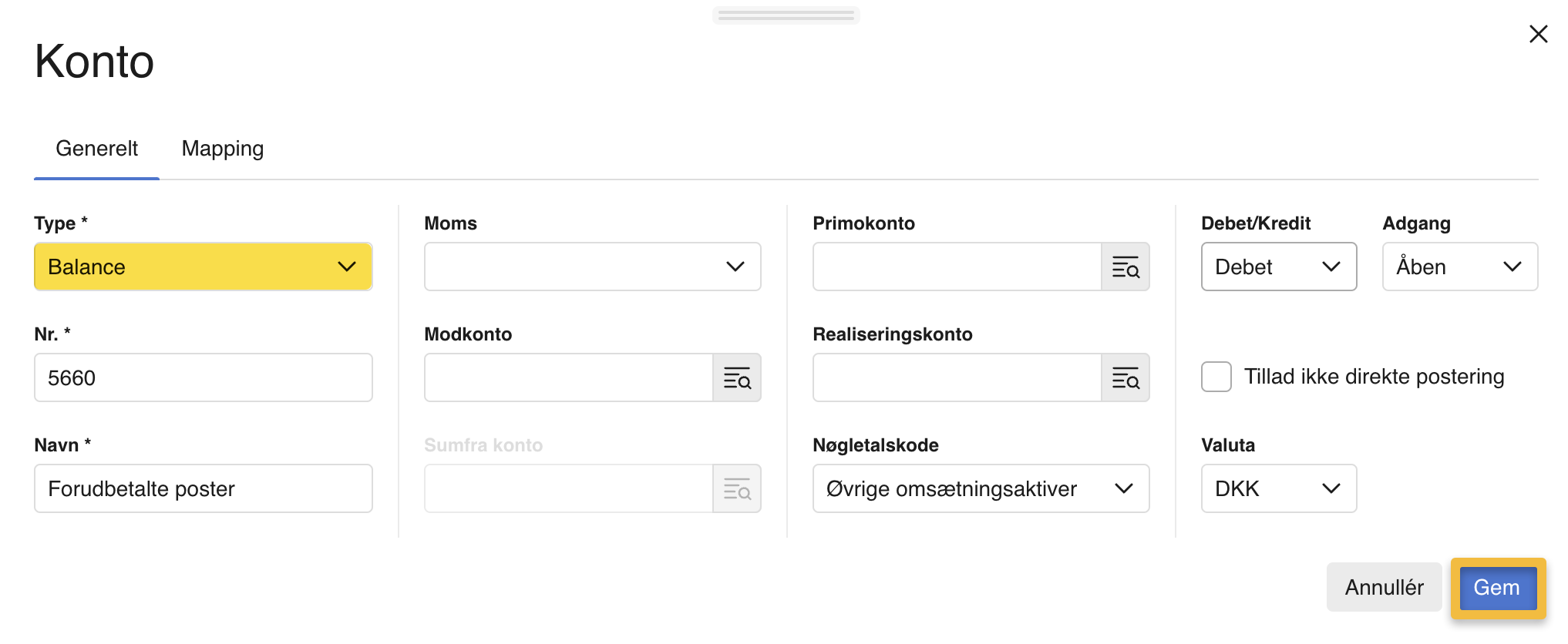This screenshot has height=644, width=1568.
Task: Toggle the checkbox under Debet/Kredit section
Action: point(1216,377)
